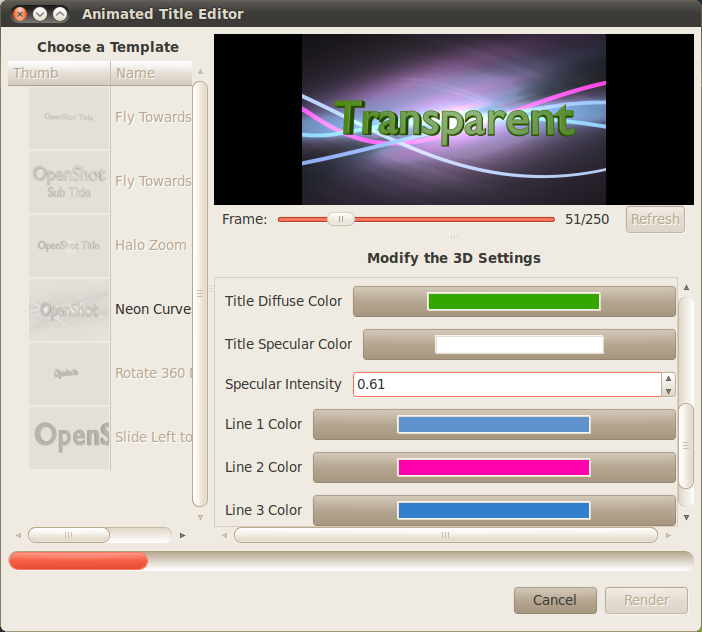Click the Cancel button
The height and width of the screenshot is (632, 702).
point(554,600)
